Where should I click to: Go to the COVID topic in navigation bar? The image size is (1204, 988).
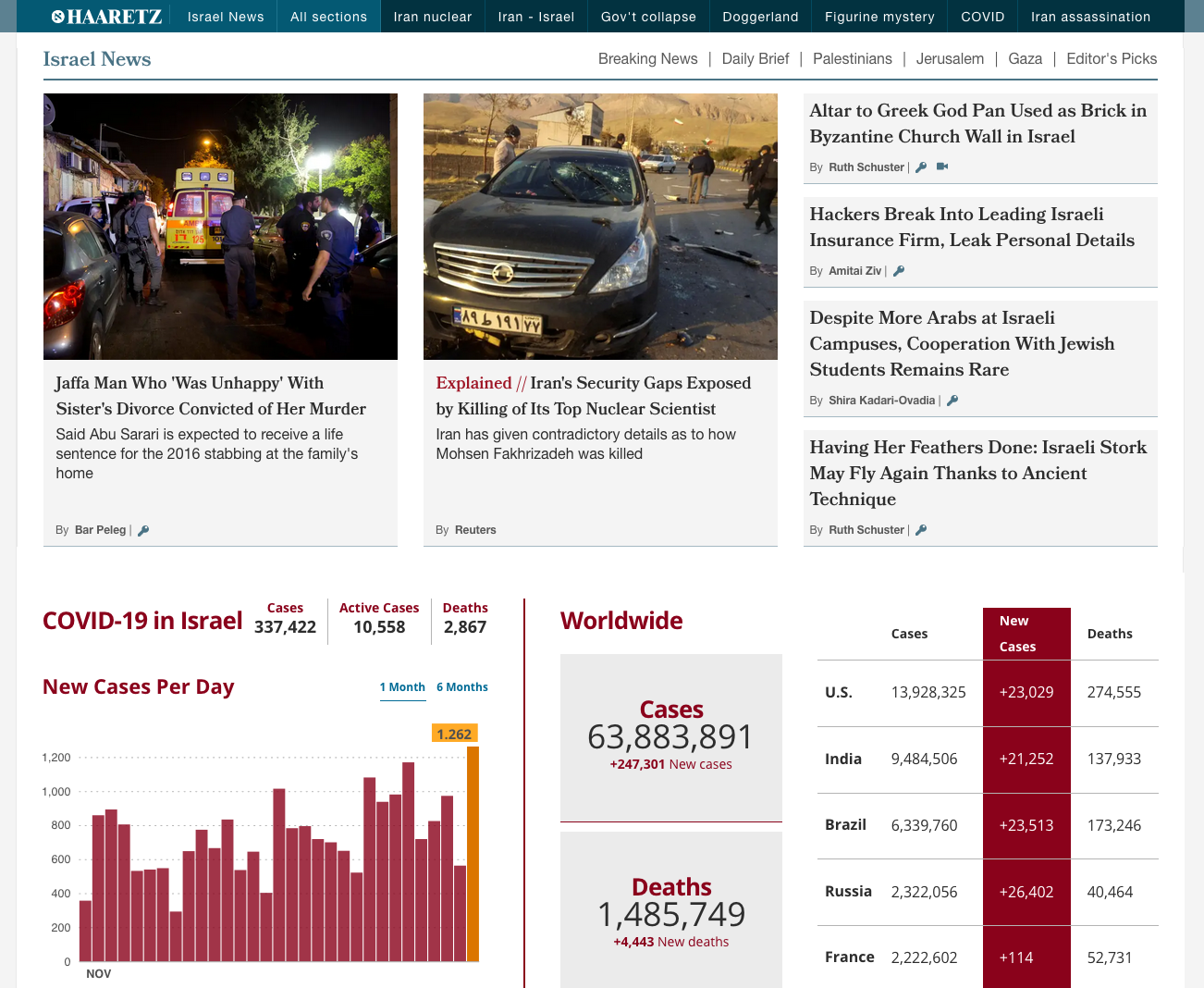982,17
